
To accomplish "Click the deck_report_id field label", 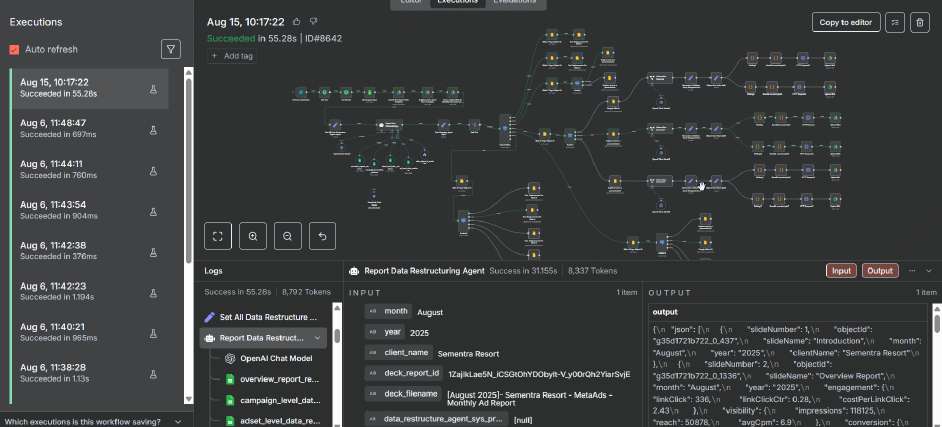I will click(404, 373).
